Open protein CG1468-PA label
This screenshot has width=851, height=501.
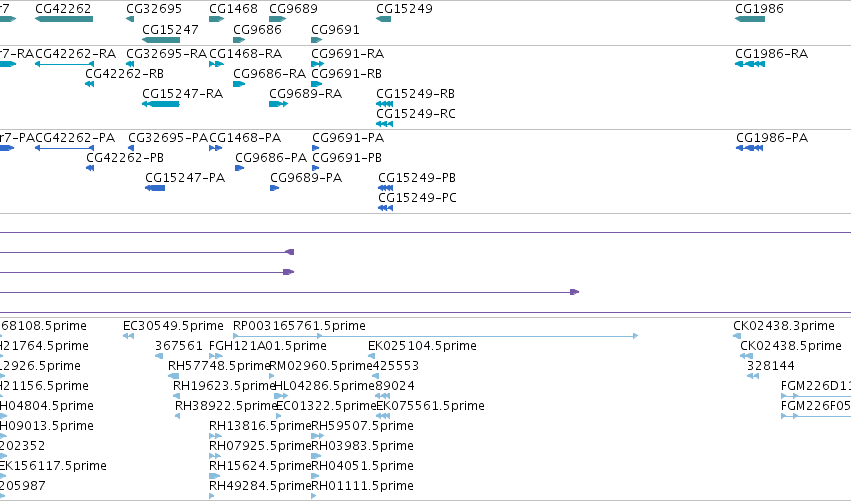point(245,138)
